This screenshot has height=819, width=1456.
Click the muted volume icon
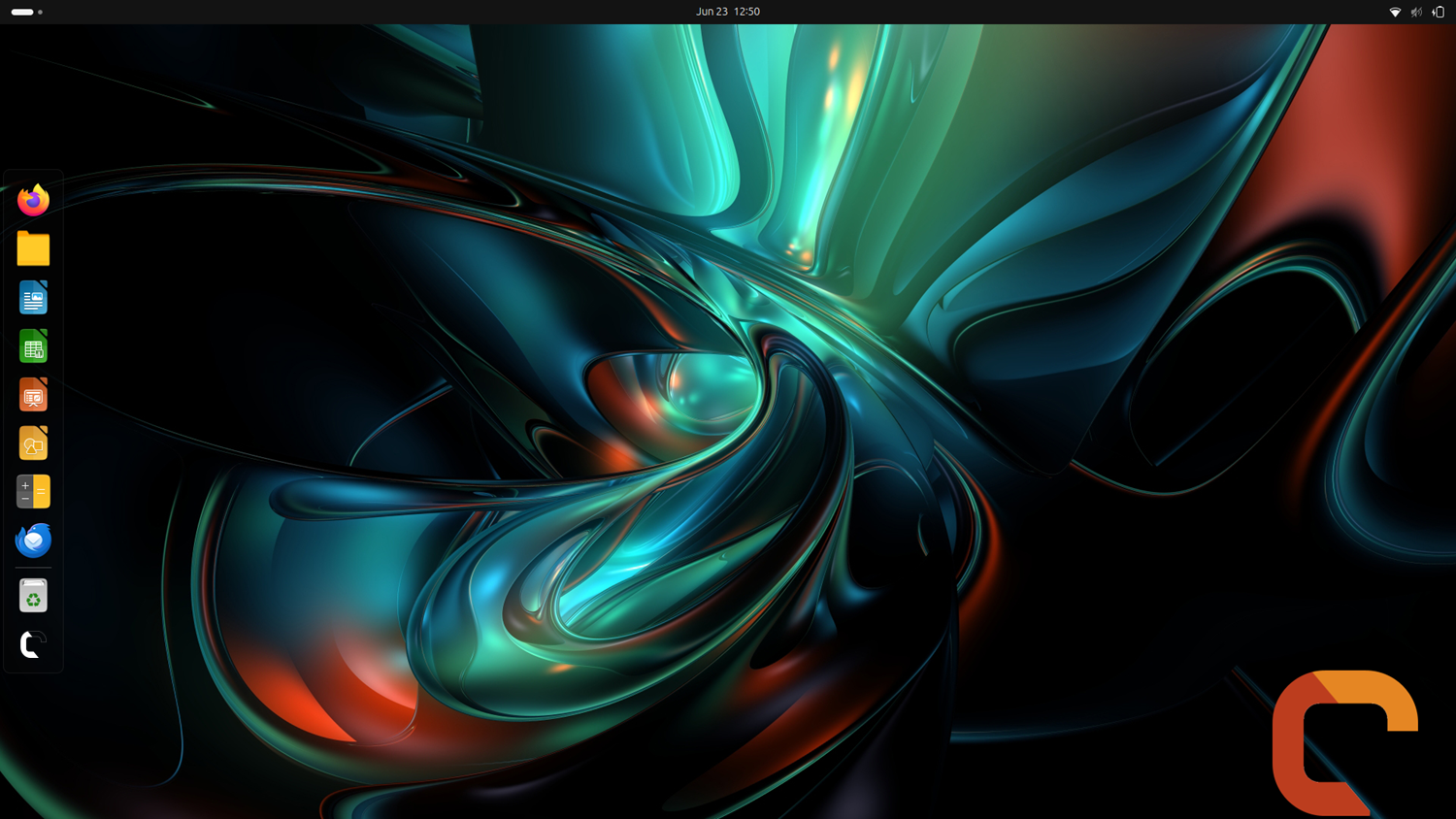(1416, 12)
